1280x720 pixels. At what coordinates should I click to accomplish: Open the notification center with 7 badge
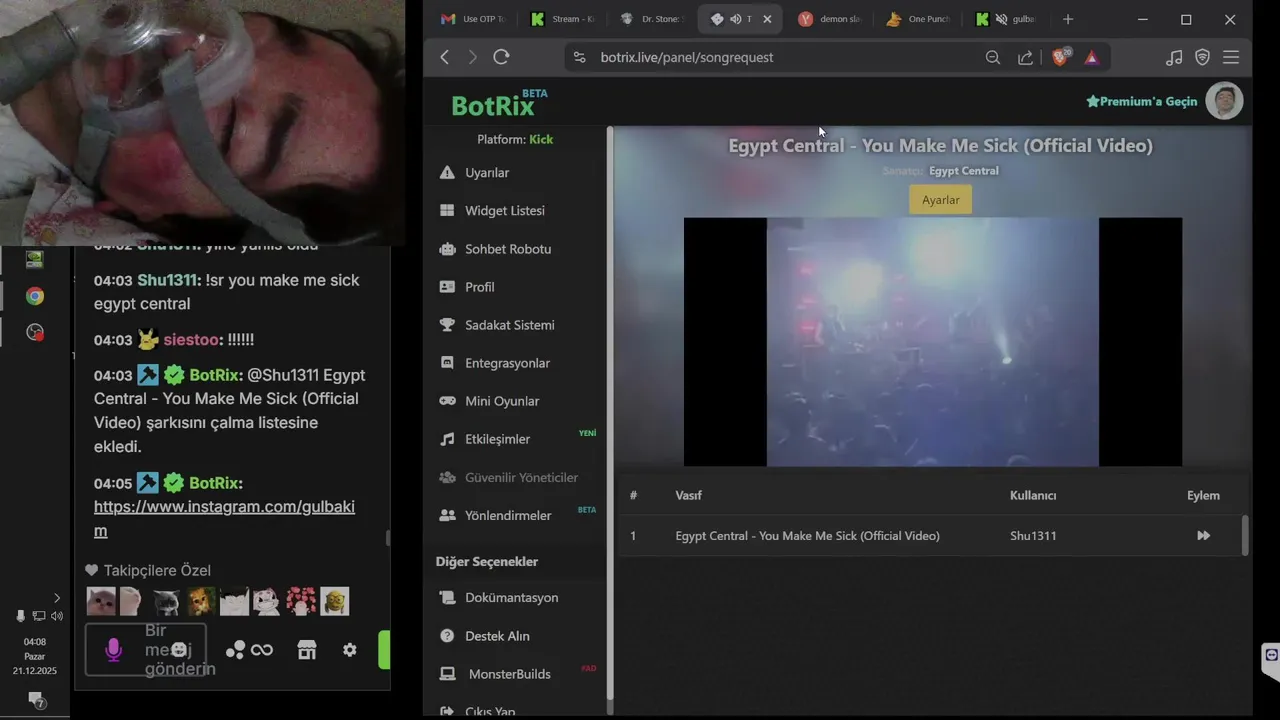(x=37, y=700)
